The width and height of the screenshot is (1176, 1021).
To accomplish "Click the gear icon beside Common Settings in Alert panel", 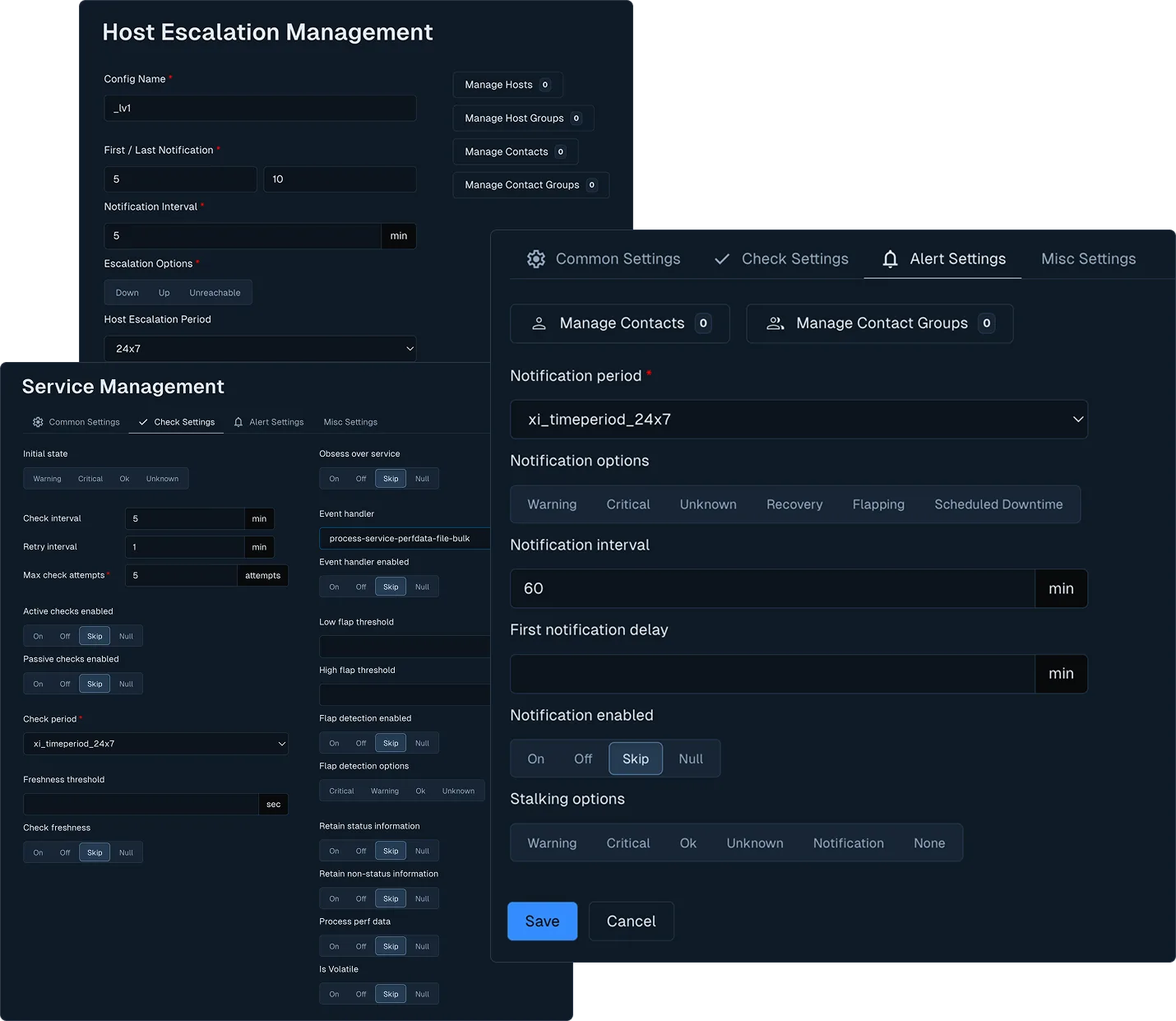I will click(x=536, y=259).
